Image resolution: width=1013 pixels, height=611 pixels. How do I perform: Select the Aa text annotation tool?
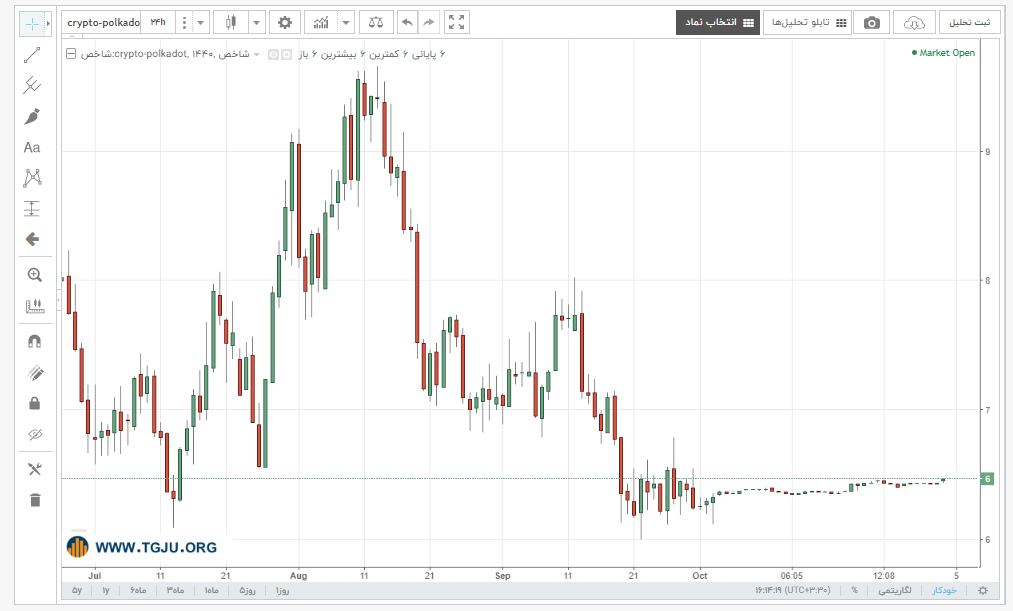click(32, 147)
